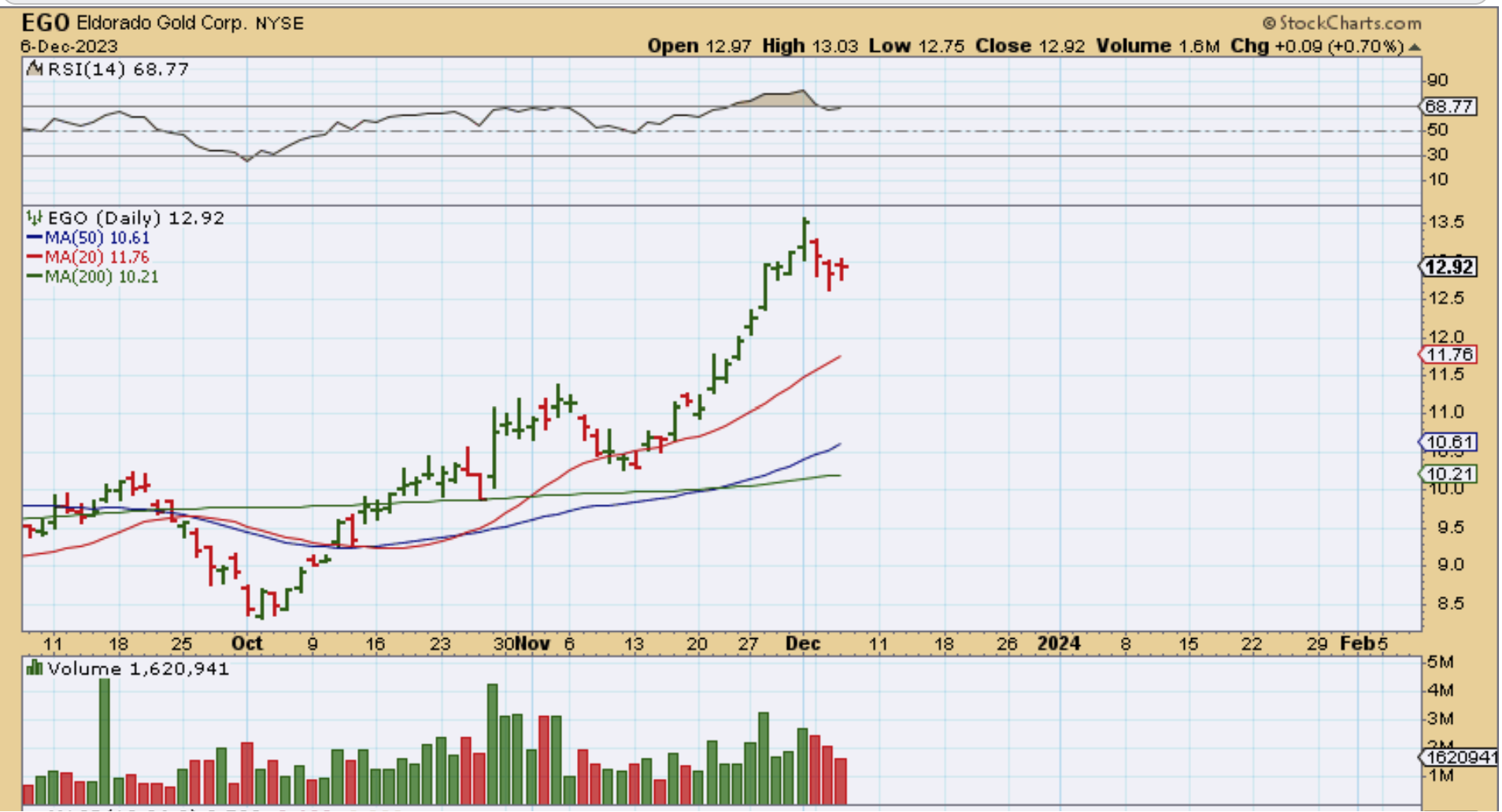Select the Volume 1.6M header value
1502x812 pixels.
coord(1158,46)
